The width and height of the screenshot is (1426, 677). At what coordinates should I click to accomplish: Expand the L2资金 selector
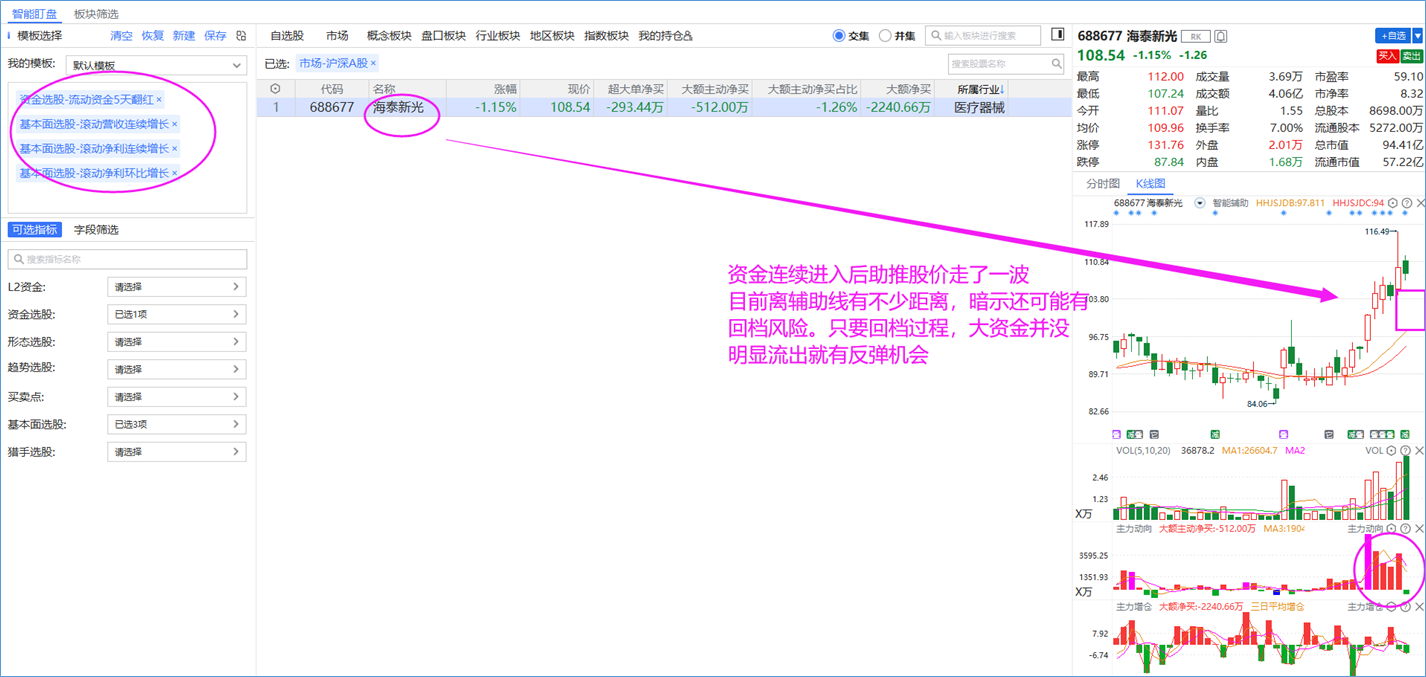click(177, 287)
